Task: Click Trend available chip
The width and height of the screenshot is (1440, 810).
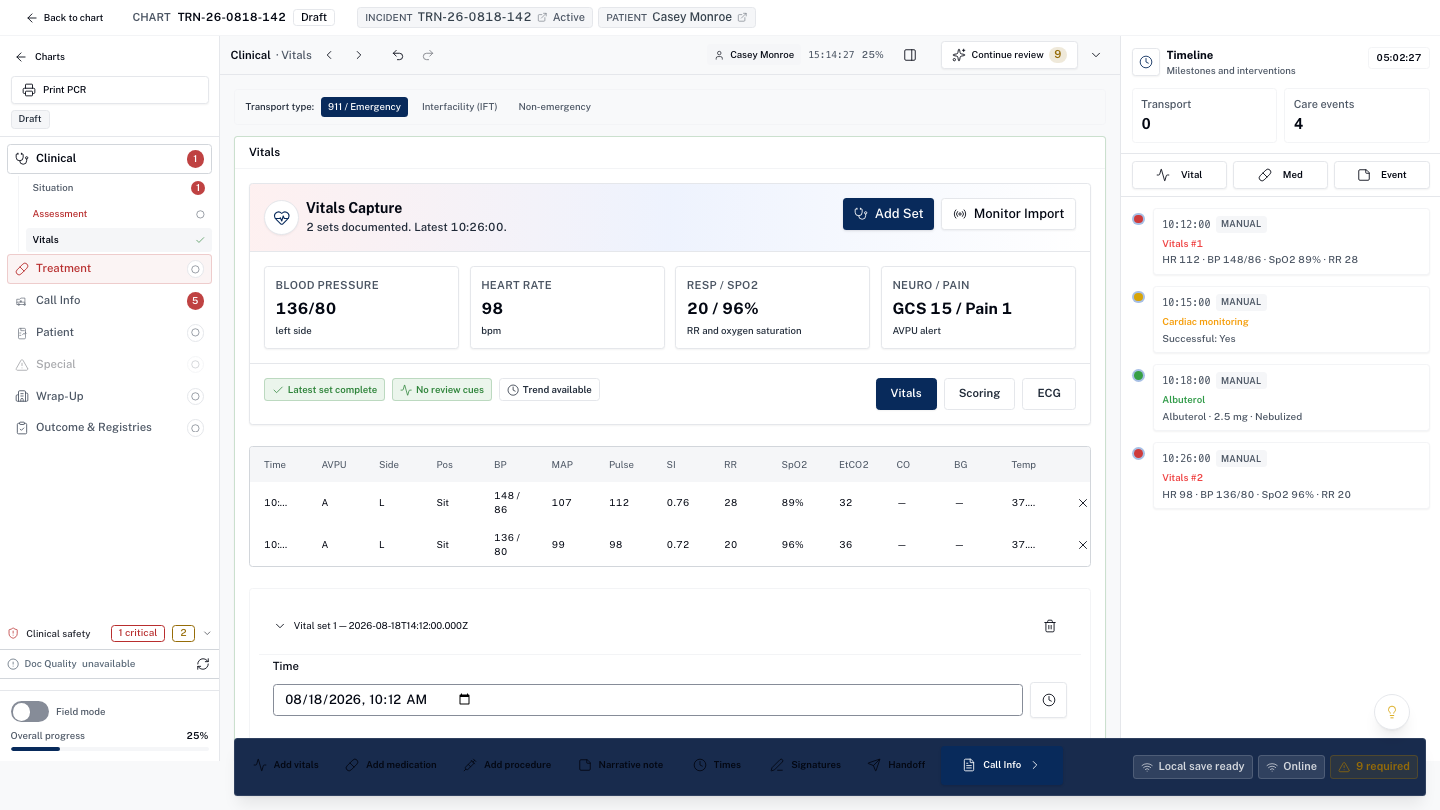Action: click(x=549, y=390)
